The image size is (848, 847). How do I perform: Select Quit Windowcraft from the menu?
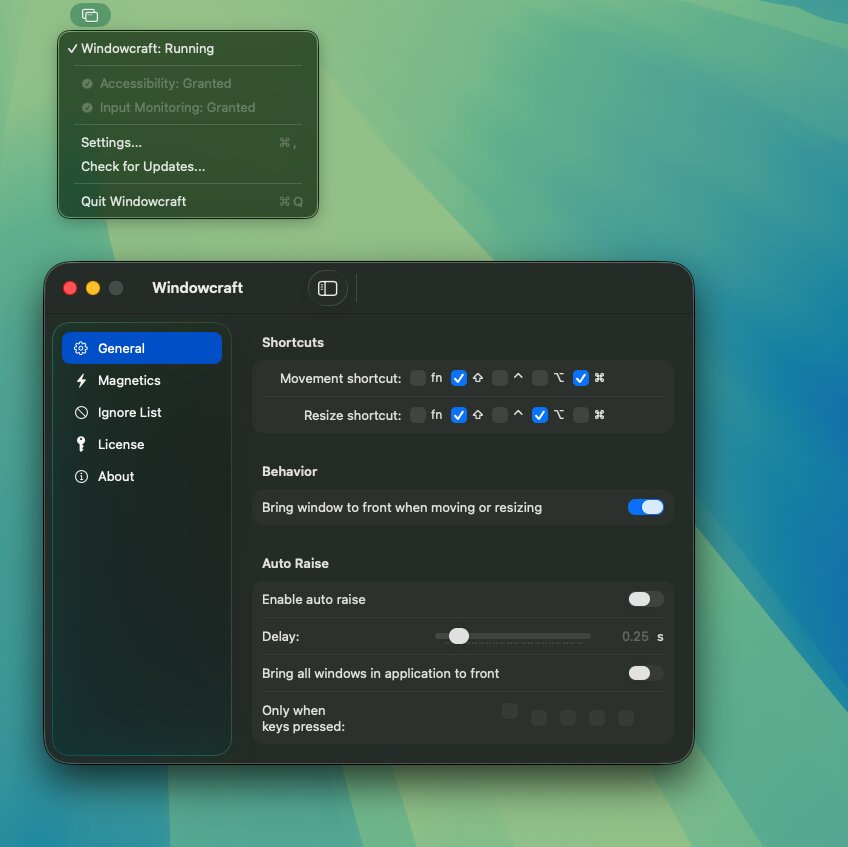pyautogui.click(x=133, y=201)
